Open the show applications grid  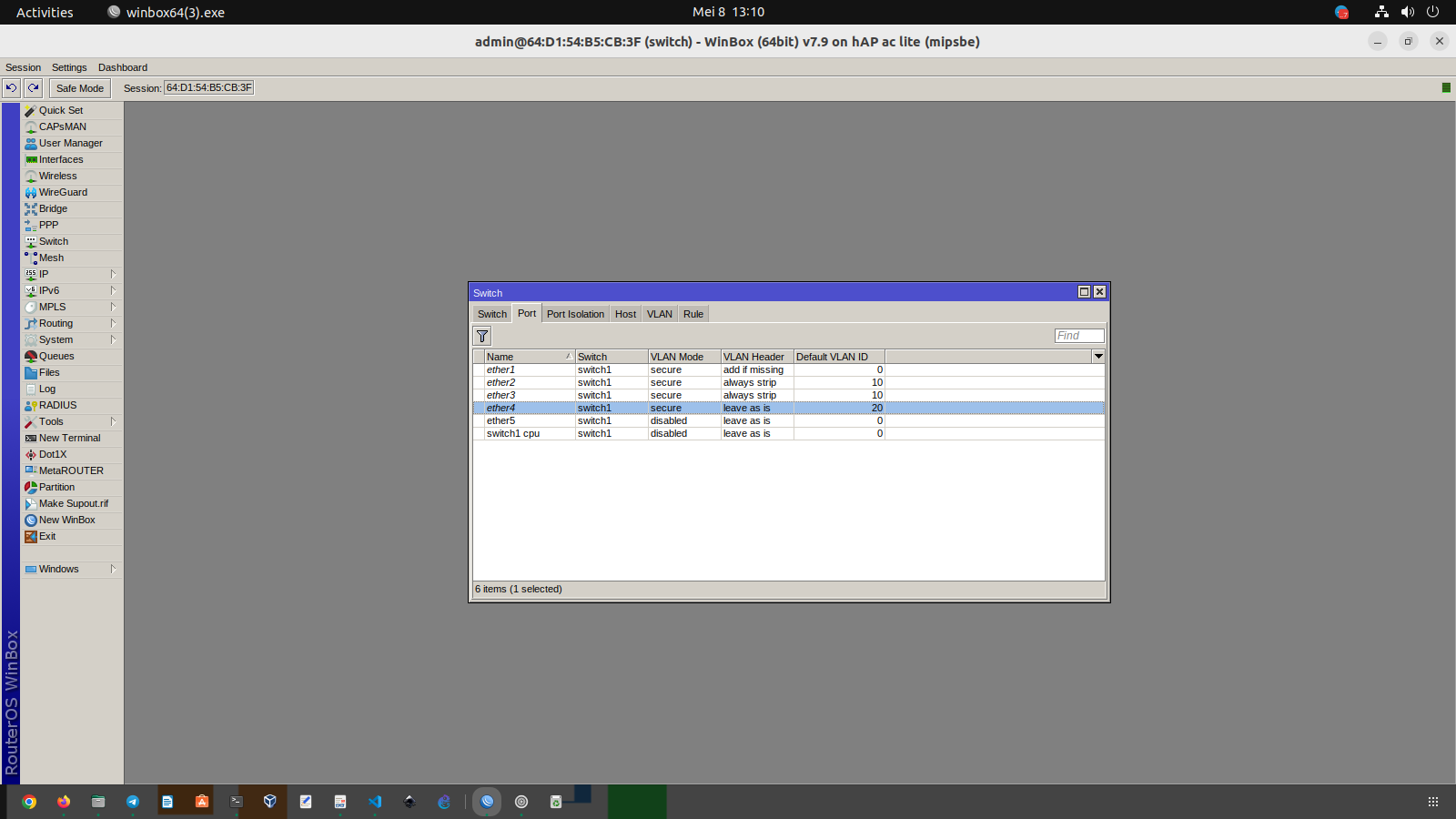point(1433,802)
